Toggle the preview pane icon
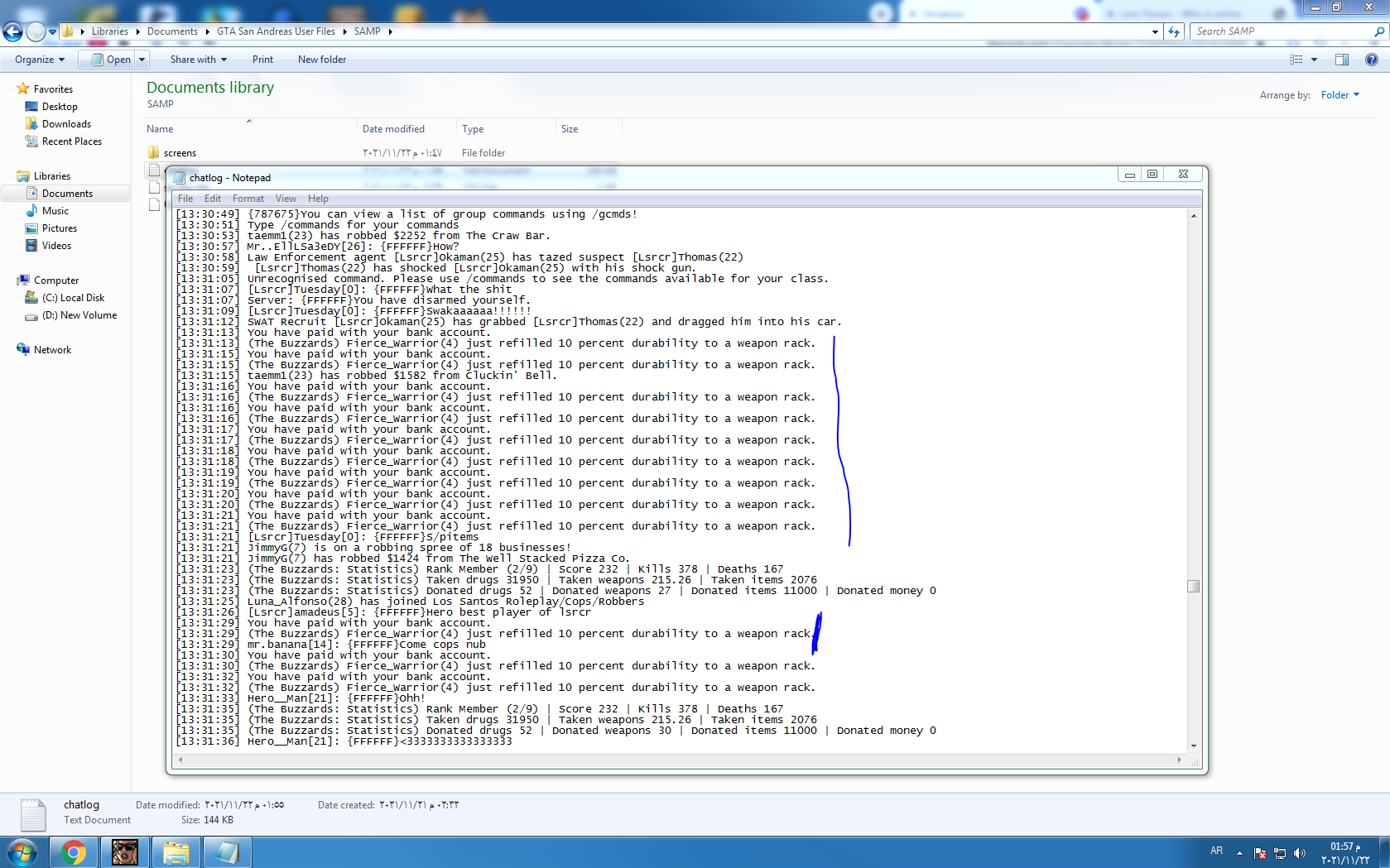The height and width of the screenshot is (868, 1390). point(1342,60)
